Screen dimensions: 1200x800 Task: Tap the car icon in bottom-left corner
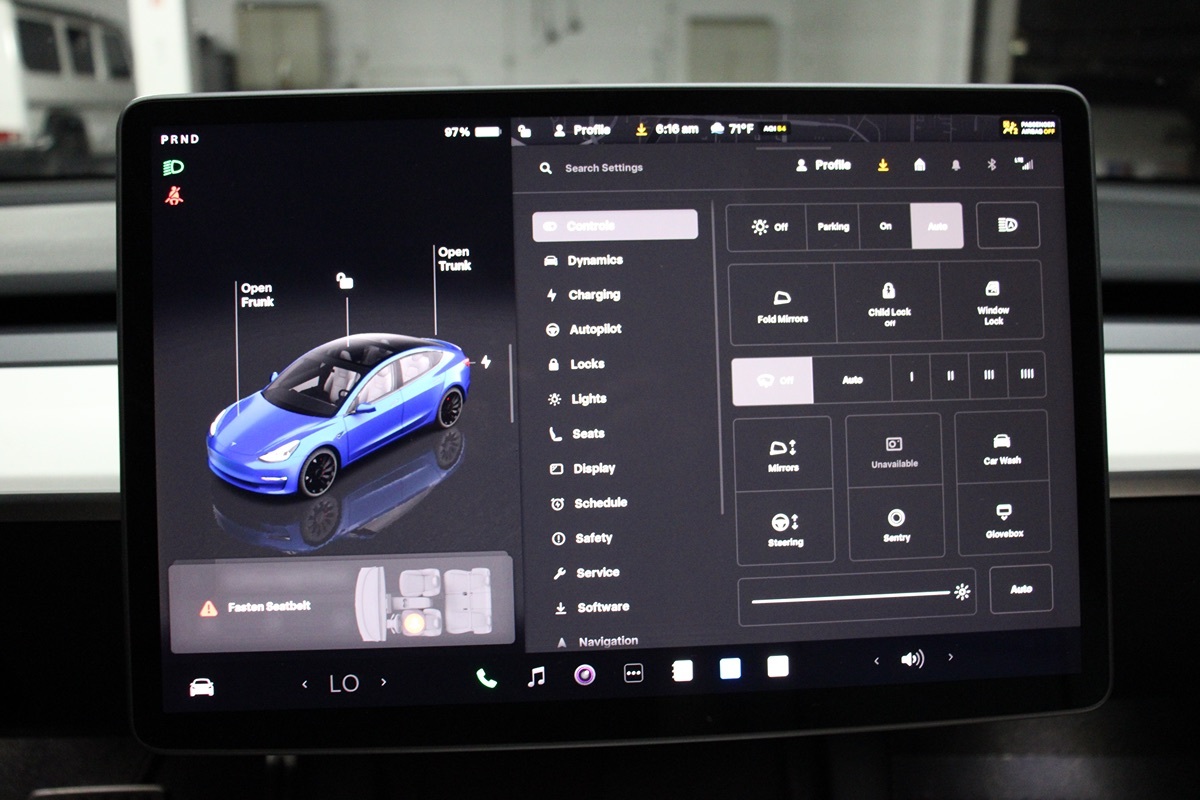[202, 687]
